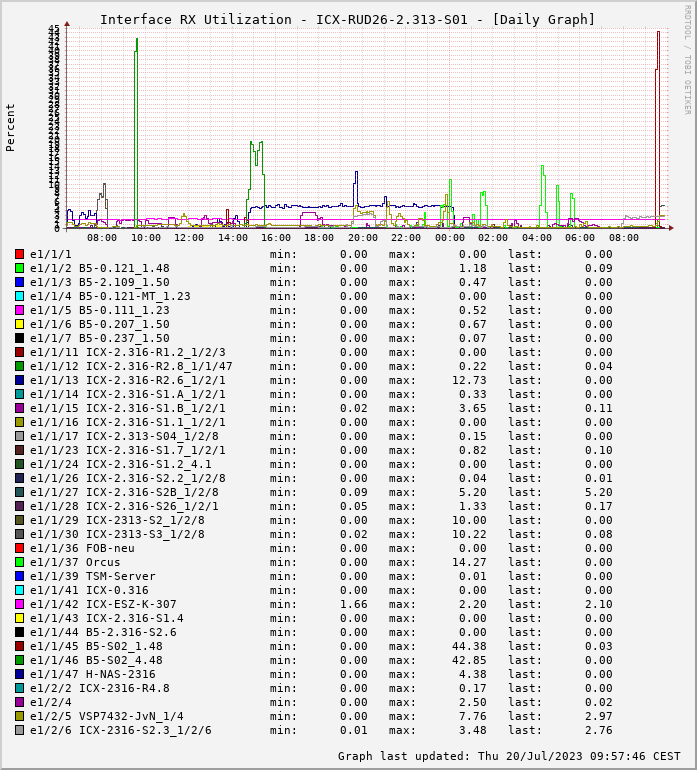
Task: Click the gray swatch for e1/2/6 ICX-2316-S2.3_1/2/6
Action: pos(19,730)
